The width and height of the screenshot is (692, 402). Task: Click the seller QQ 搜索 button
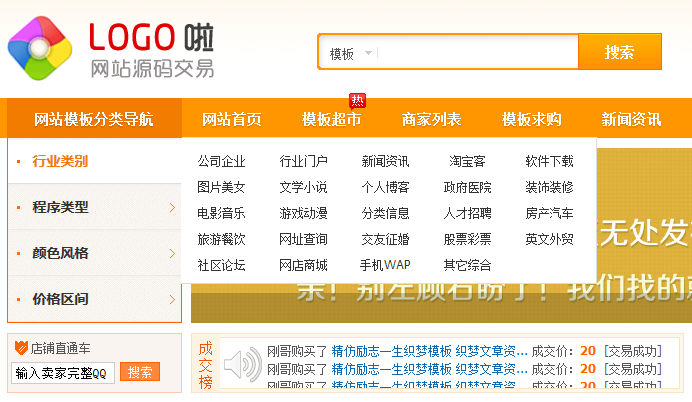[140, 372]
